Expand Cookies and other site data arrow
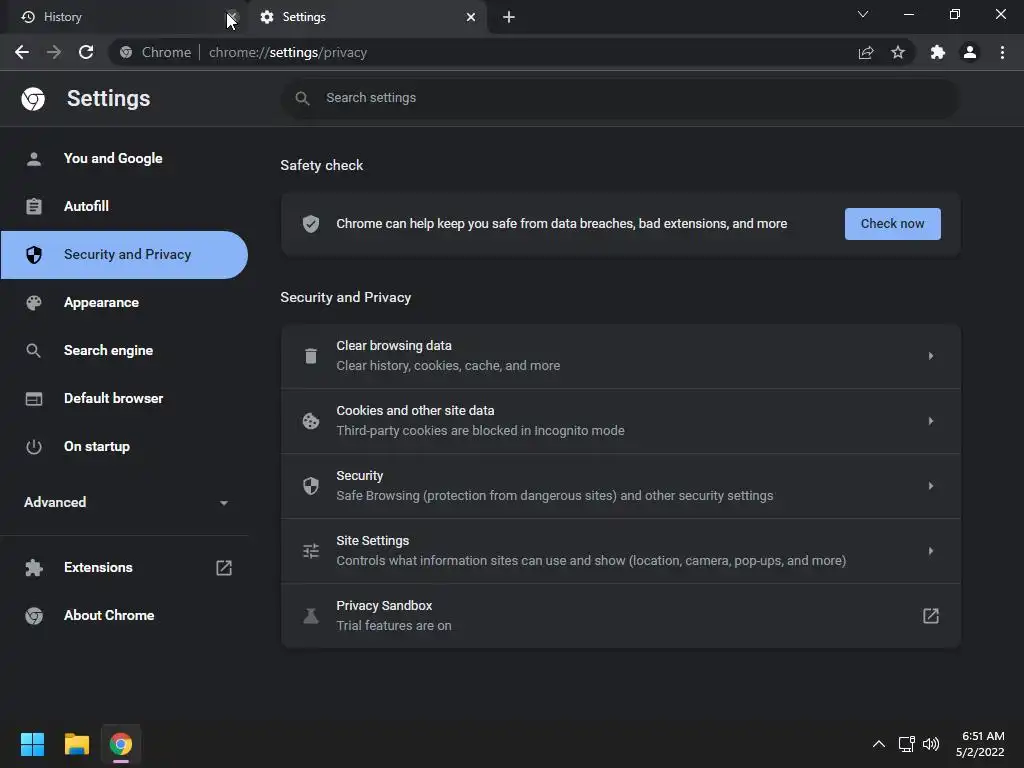This screenshot has height=768, width=1024. 931,421
